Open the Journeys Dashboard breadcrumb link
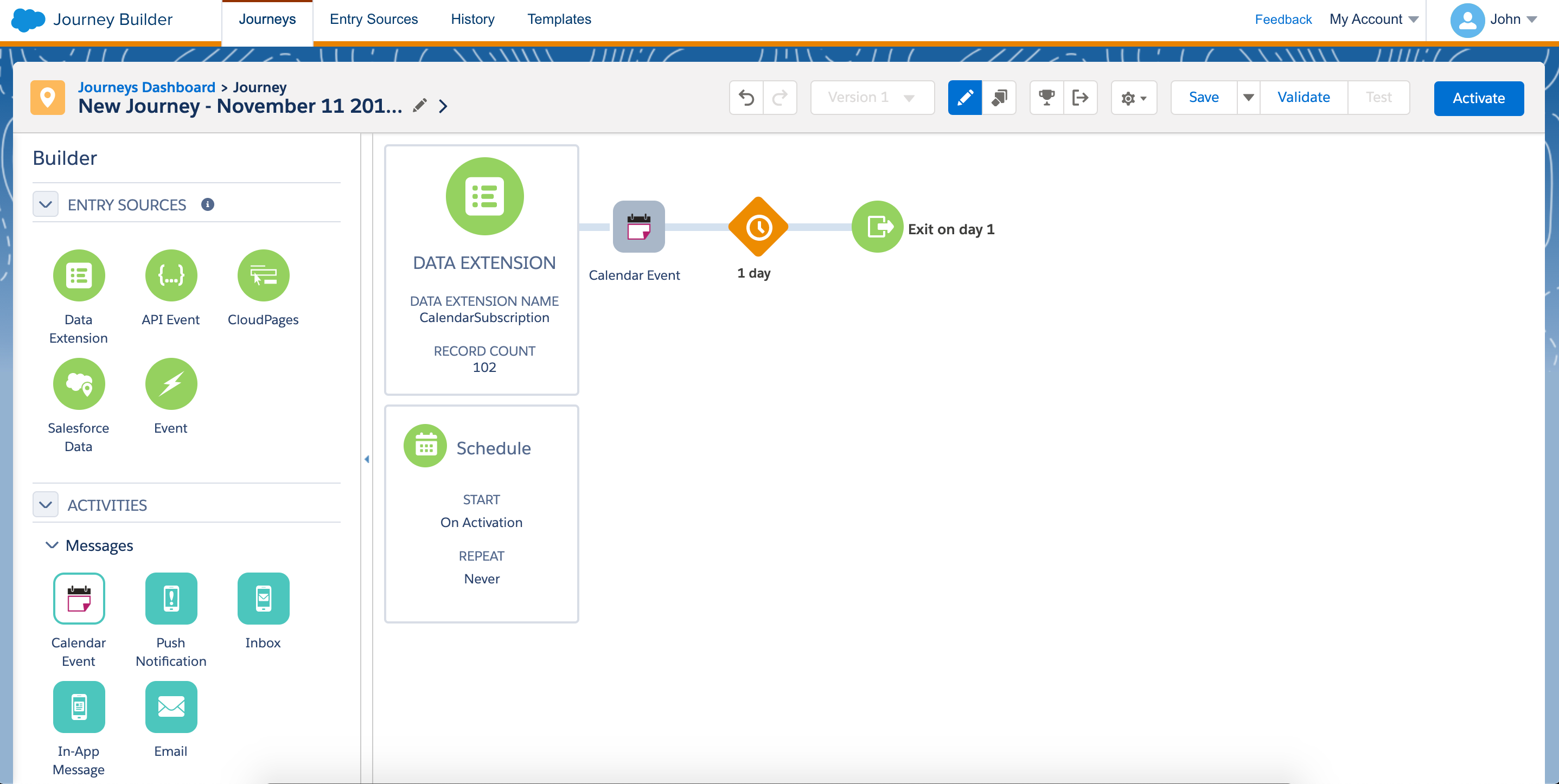The height and width of the screenshot is (784, 1559). (x=146, y=87)
